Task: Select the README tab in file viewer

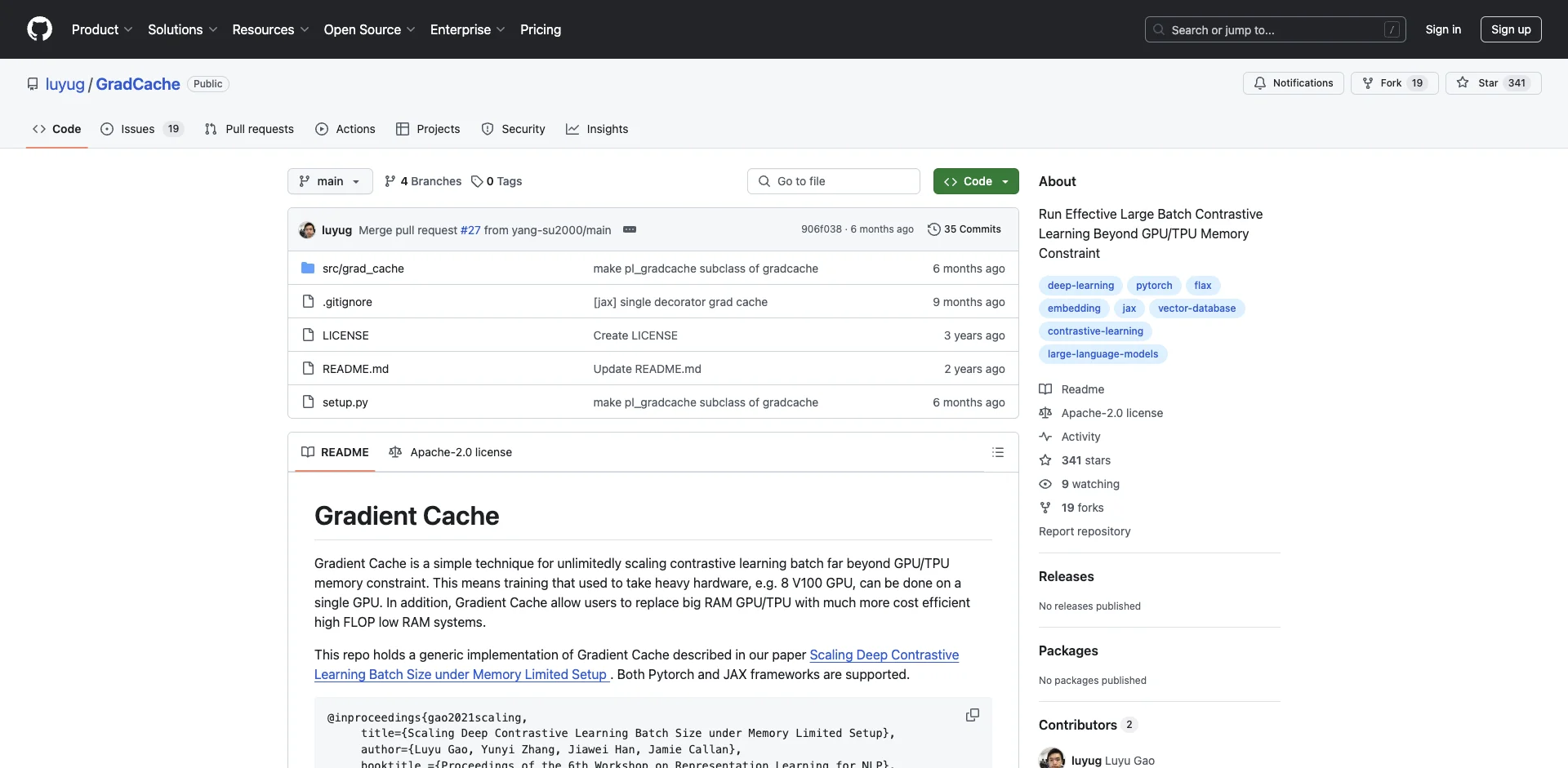Action: [335, 452]
